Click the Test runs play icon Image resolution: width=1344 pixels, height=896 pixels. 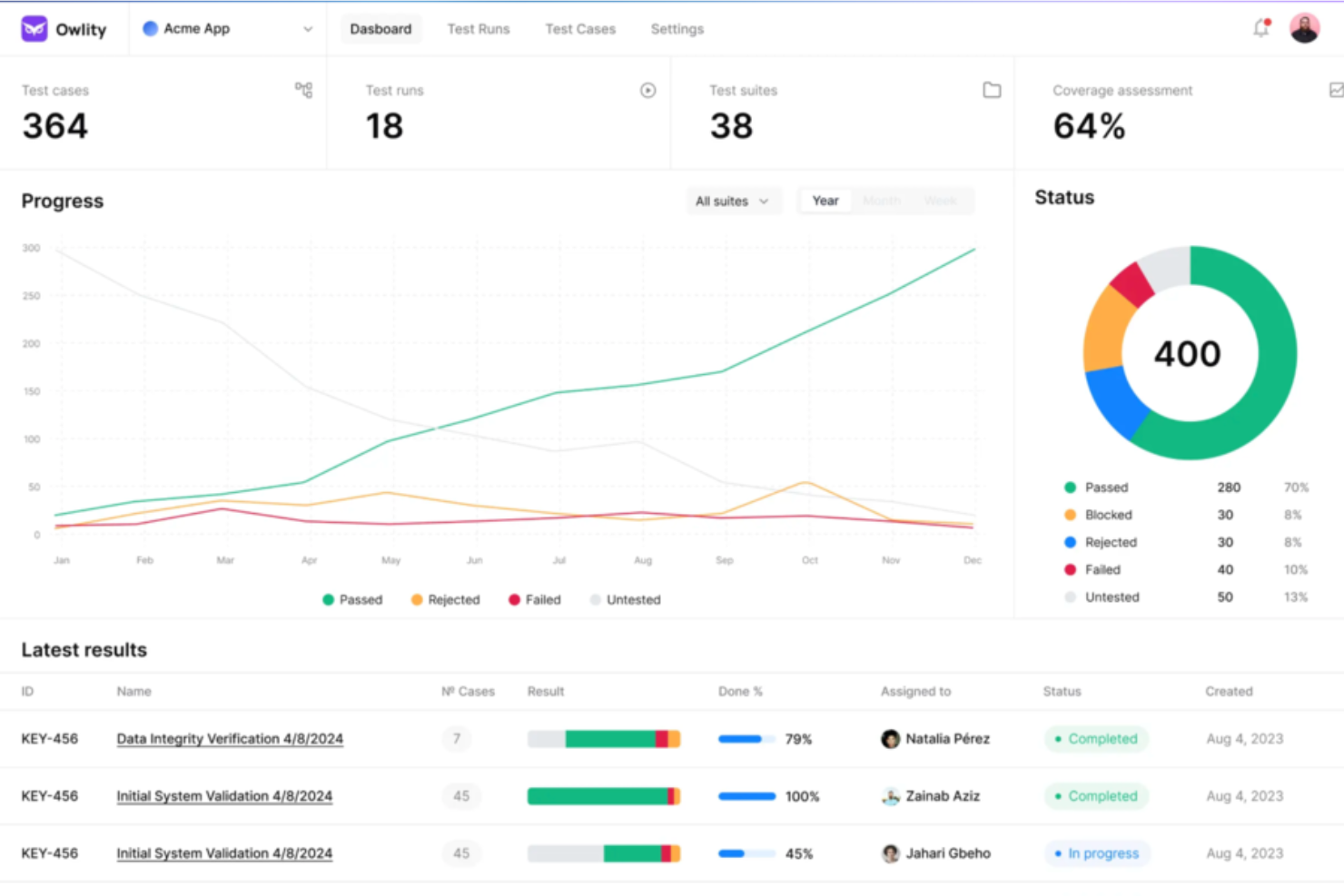click(x=647, y=90)
